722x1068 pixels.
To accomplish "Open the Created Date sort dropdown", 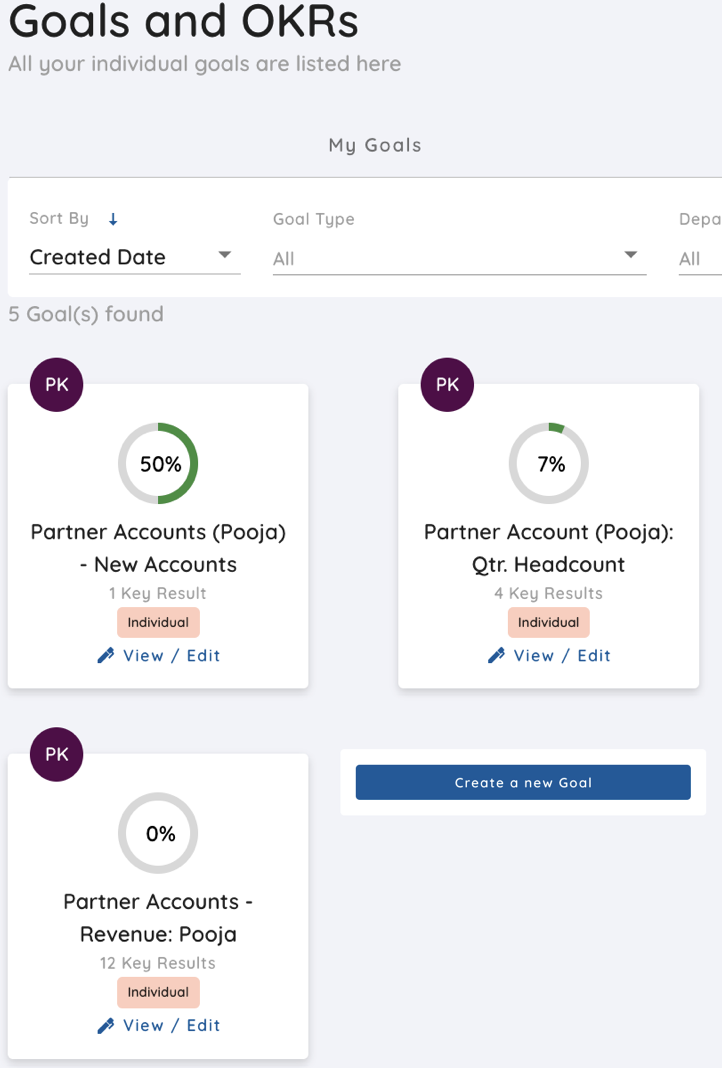I will pos(134,257).
